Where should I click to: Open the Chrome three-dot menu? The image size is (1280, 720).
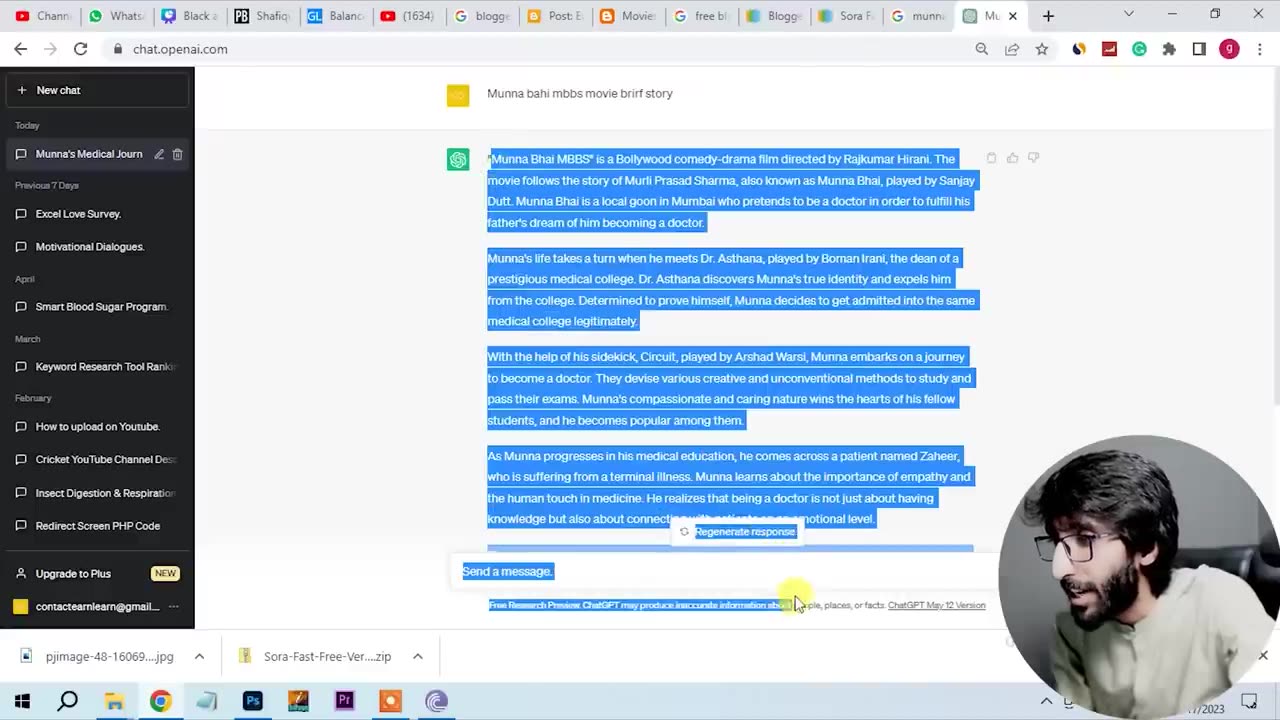pos(1258,49)
